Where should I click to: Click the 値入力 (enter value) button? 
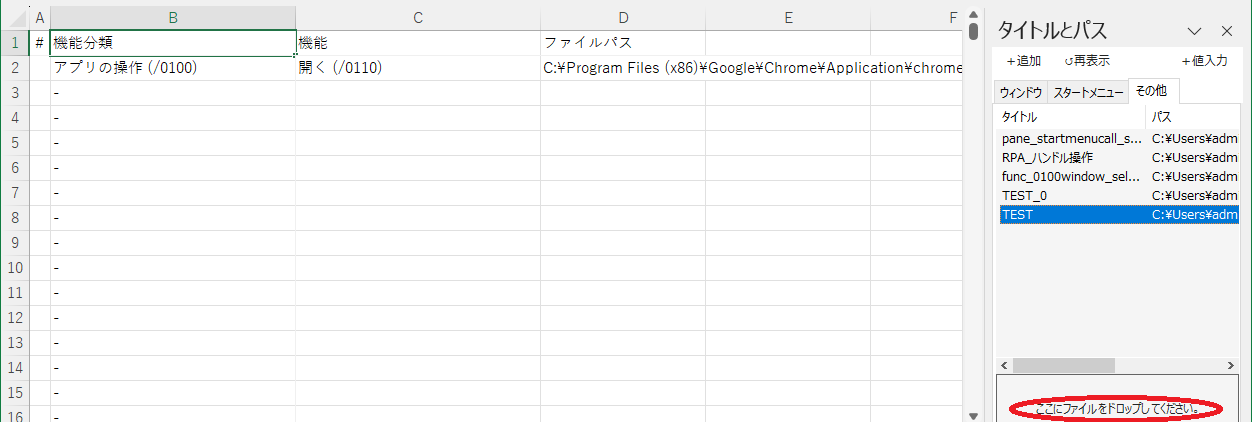(1204, 61)
